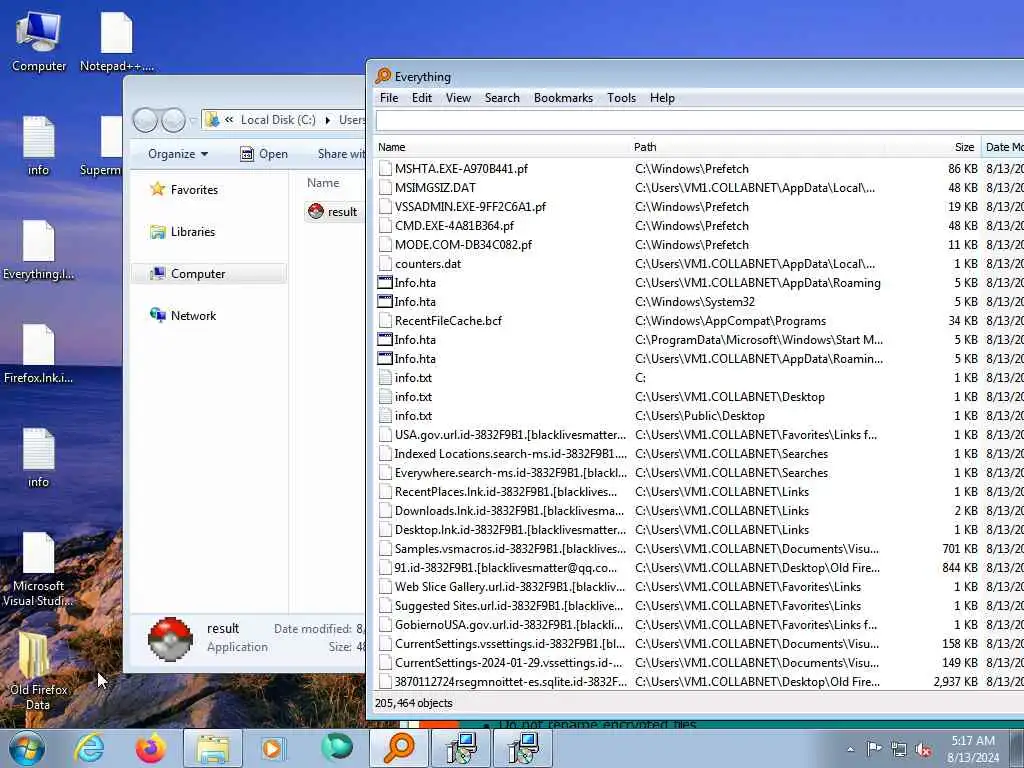Click the Name column header in Explorer
The image size is (1024, 768).
click(x=323, y=183)
